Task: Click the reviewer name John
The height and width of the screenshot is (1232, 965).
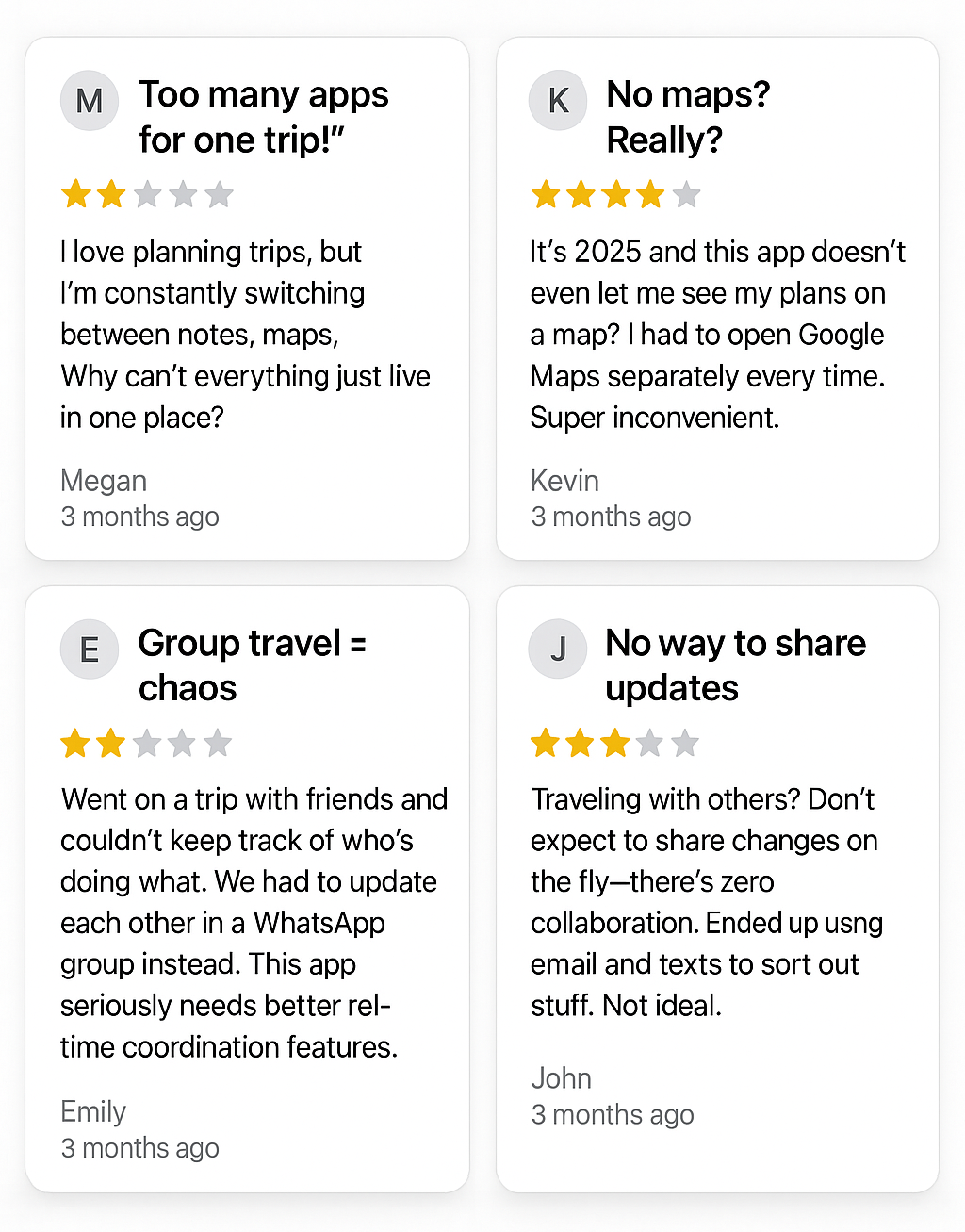Action: [x=561, y=1078]
